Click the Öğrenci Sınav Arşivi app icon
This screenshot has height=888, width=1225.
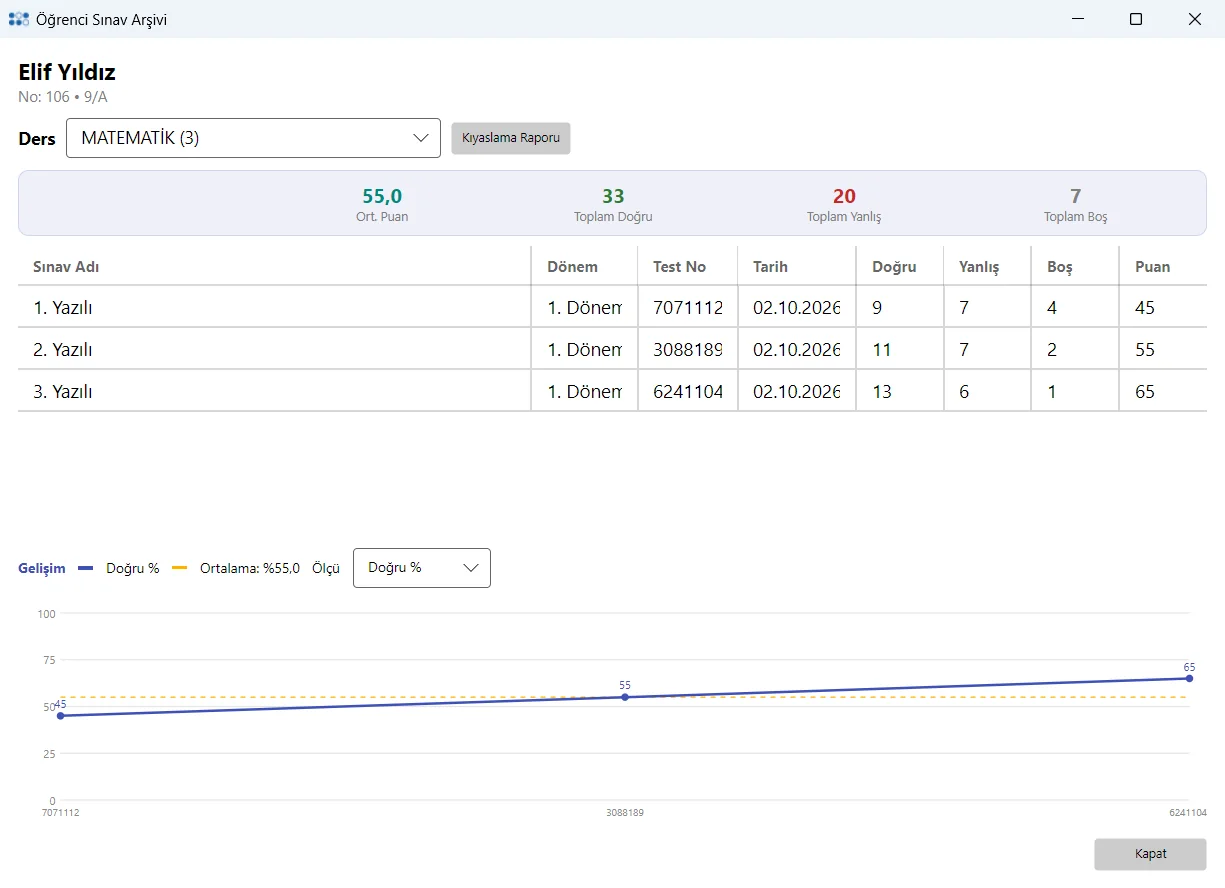coord(18,19)
